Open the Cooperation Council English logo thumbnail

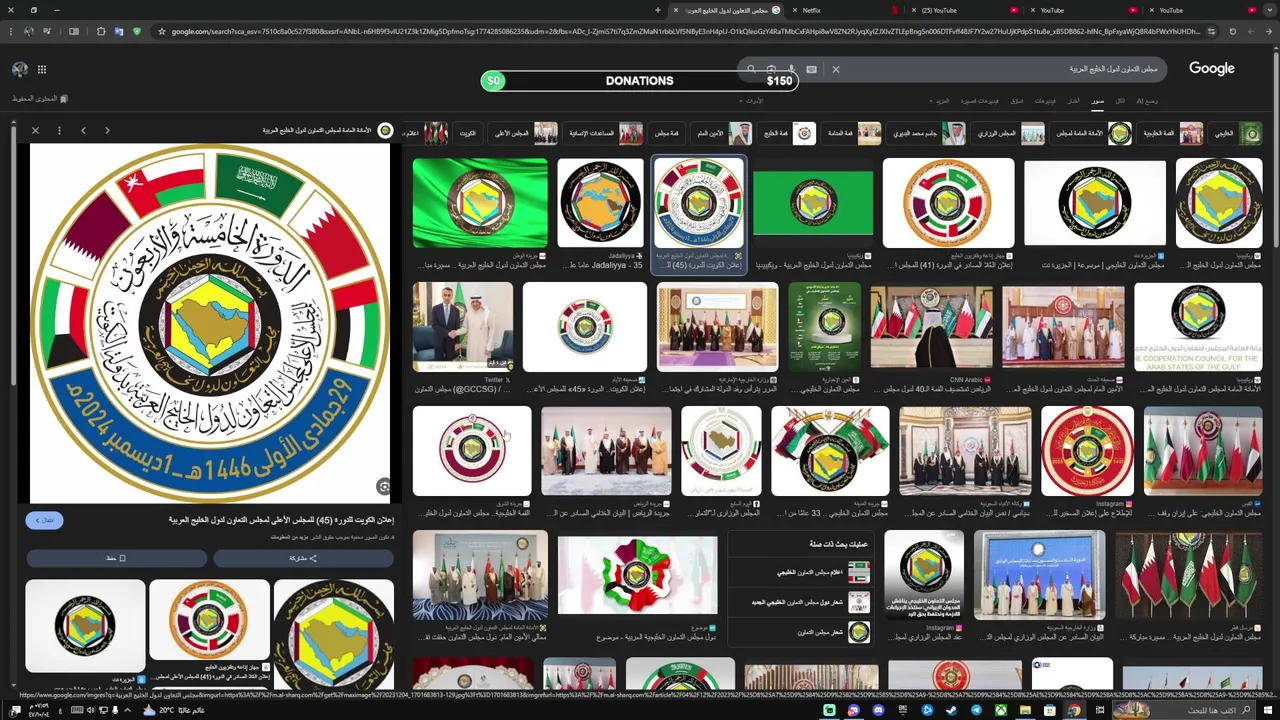(1198, 327)
